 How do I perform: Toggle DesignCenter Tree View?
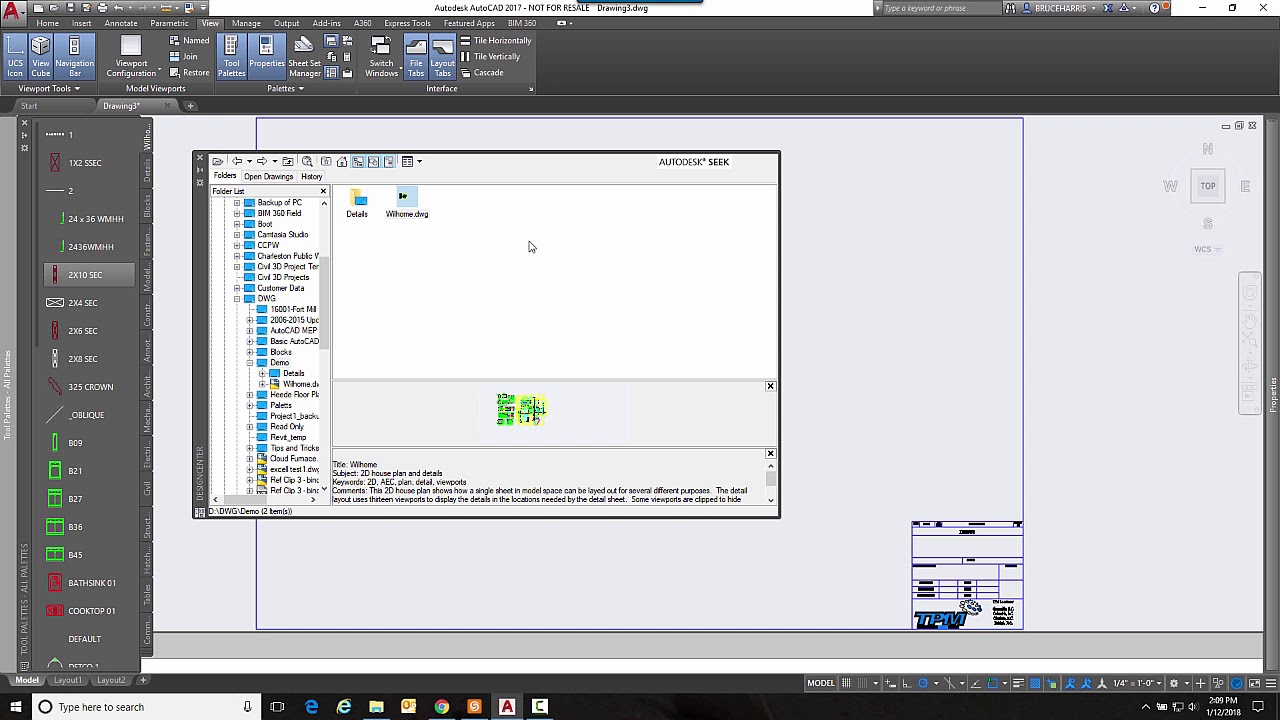click(358, 161)
